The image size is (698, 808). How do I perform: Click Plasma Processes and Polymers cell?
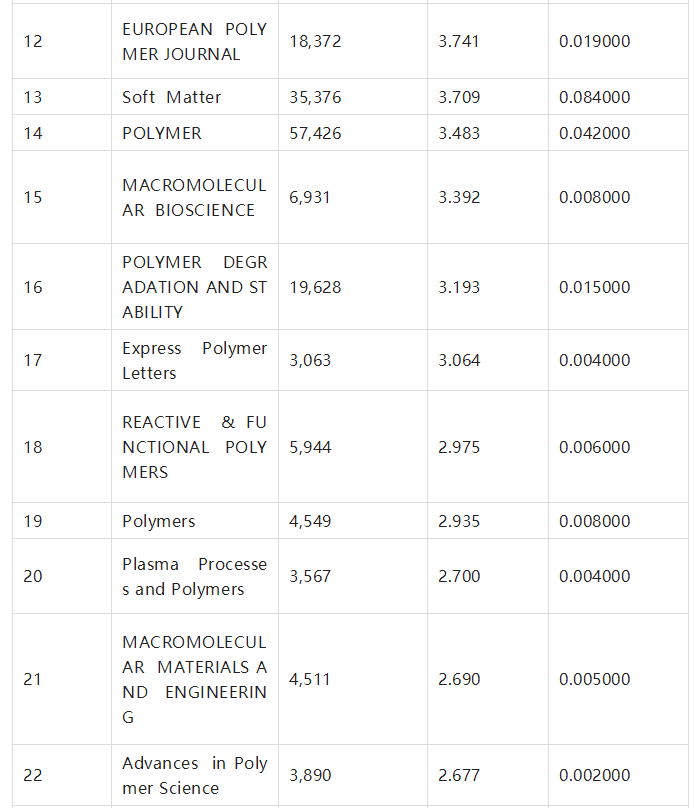point(195,576)
